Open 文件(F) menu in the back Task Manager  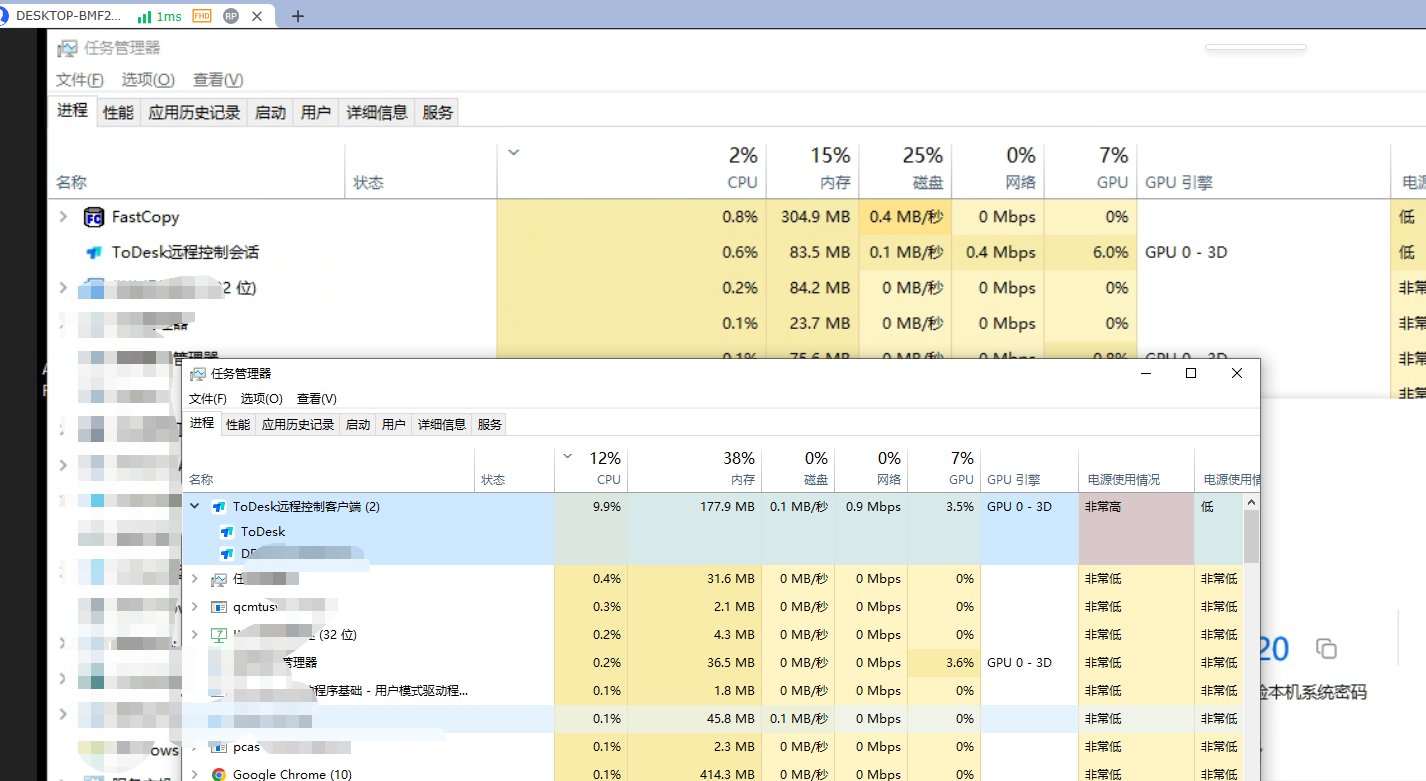pyautogui.click(x=80, y=80)
